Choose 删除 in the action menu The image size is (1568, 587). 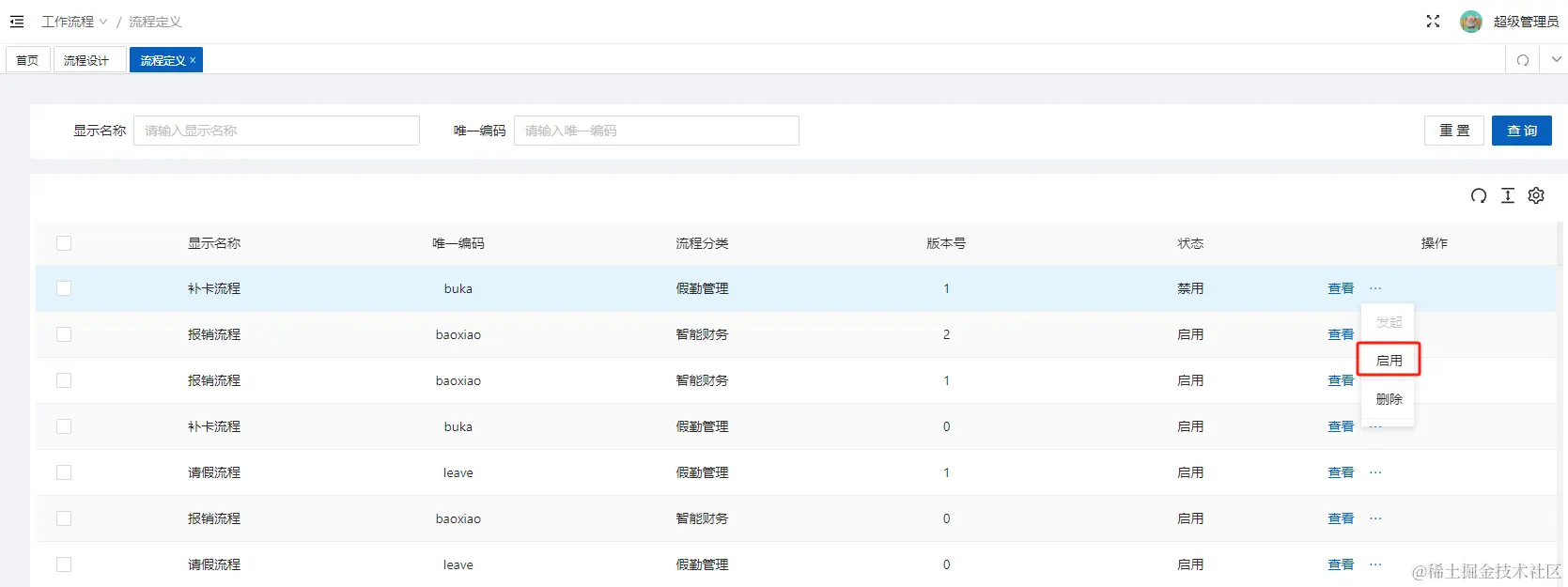click(1389, 399)
